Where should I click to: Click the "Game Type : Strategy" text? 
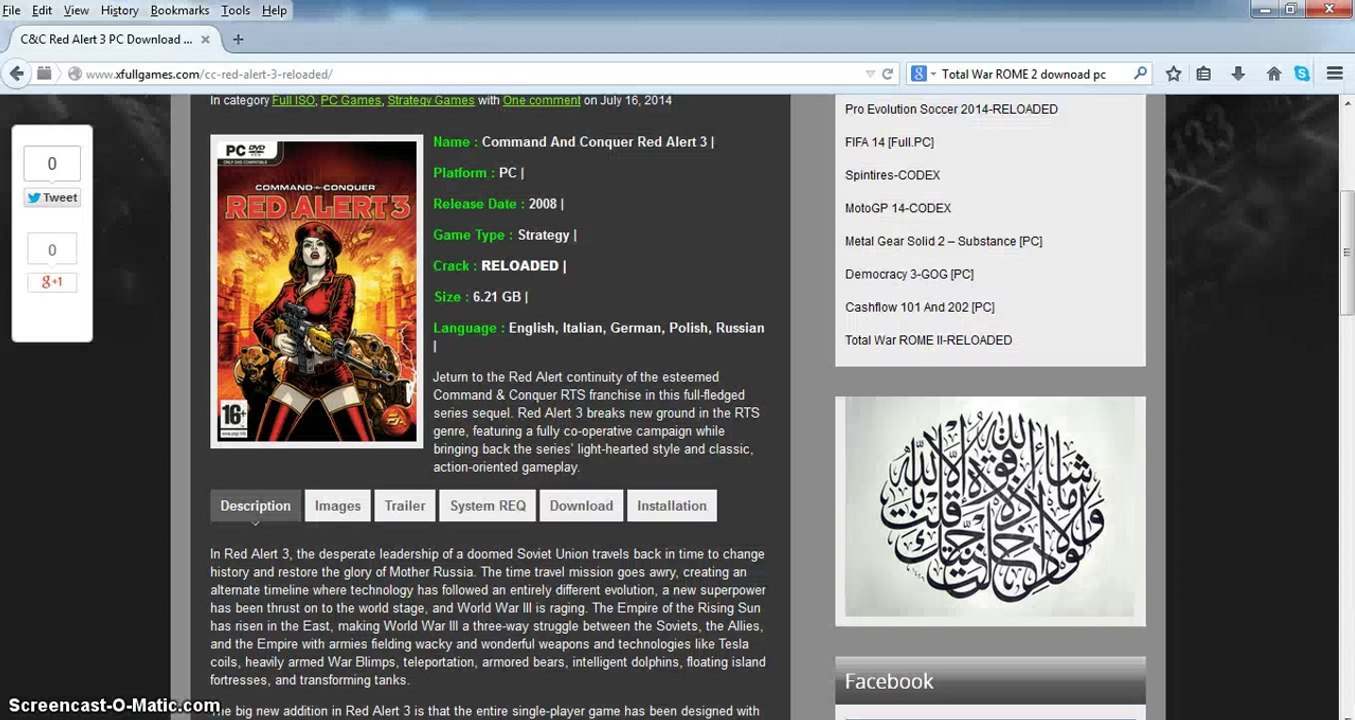tap(505, 235)
